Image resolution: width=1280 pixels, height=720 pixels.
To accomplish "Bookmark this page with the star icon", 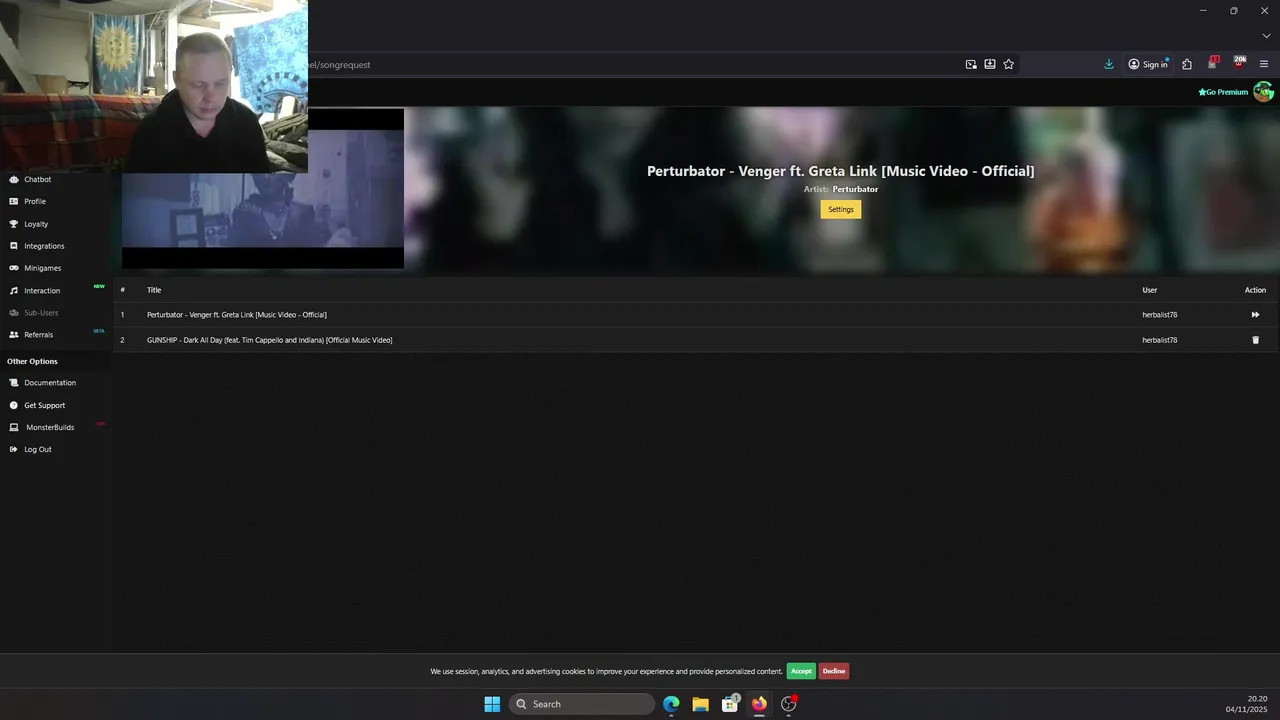I will click(x=1009, y=64).
